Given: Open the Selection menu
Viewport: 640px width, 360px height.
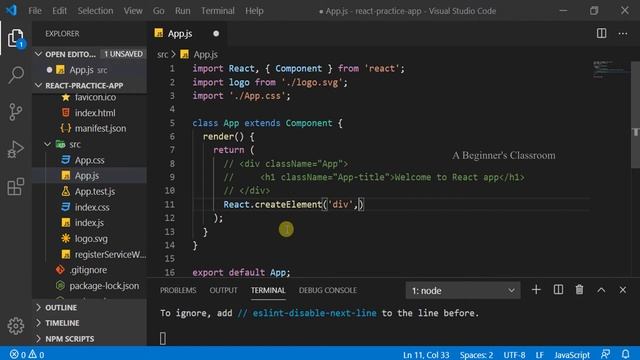Looking at the screenshot, I should pos(95,11).
